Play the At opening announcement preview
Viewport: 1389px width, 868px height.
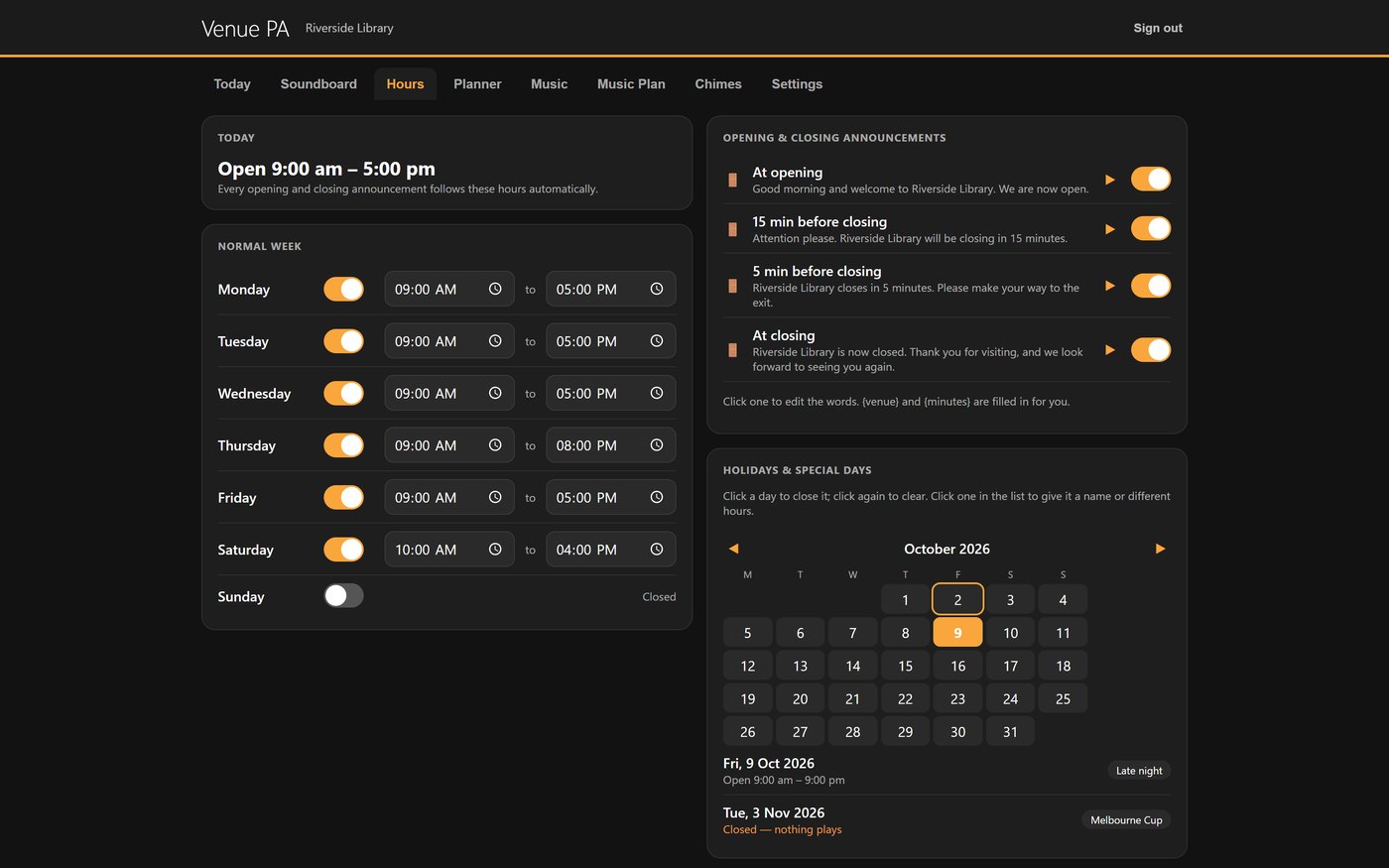point(1110,180)
